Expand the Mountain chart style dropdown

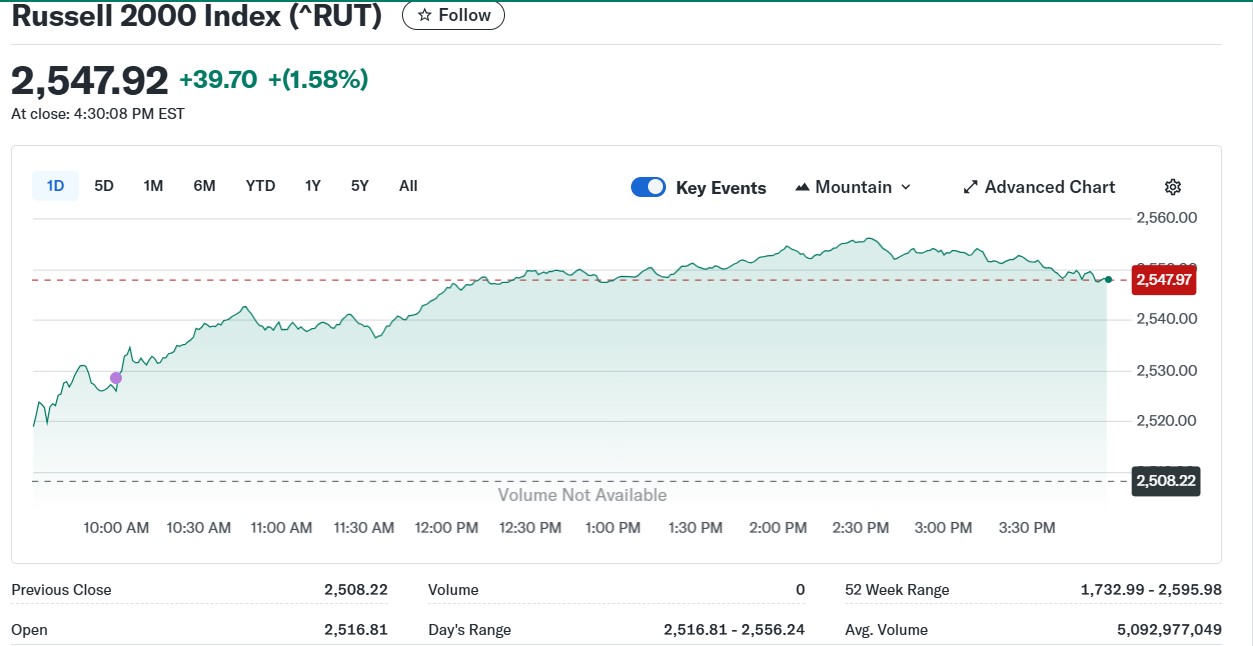[853, 187]
